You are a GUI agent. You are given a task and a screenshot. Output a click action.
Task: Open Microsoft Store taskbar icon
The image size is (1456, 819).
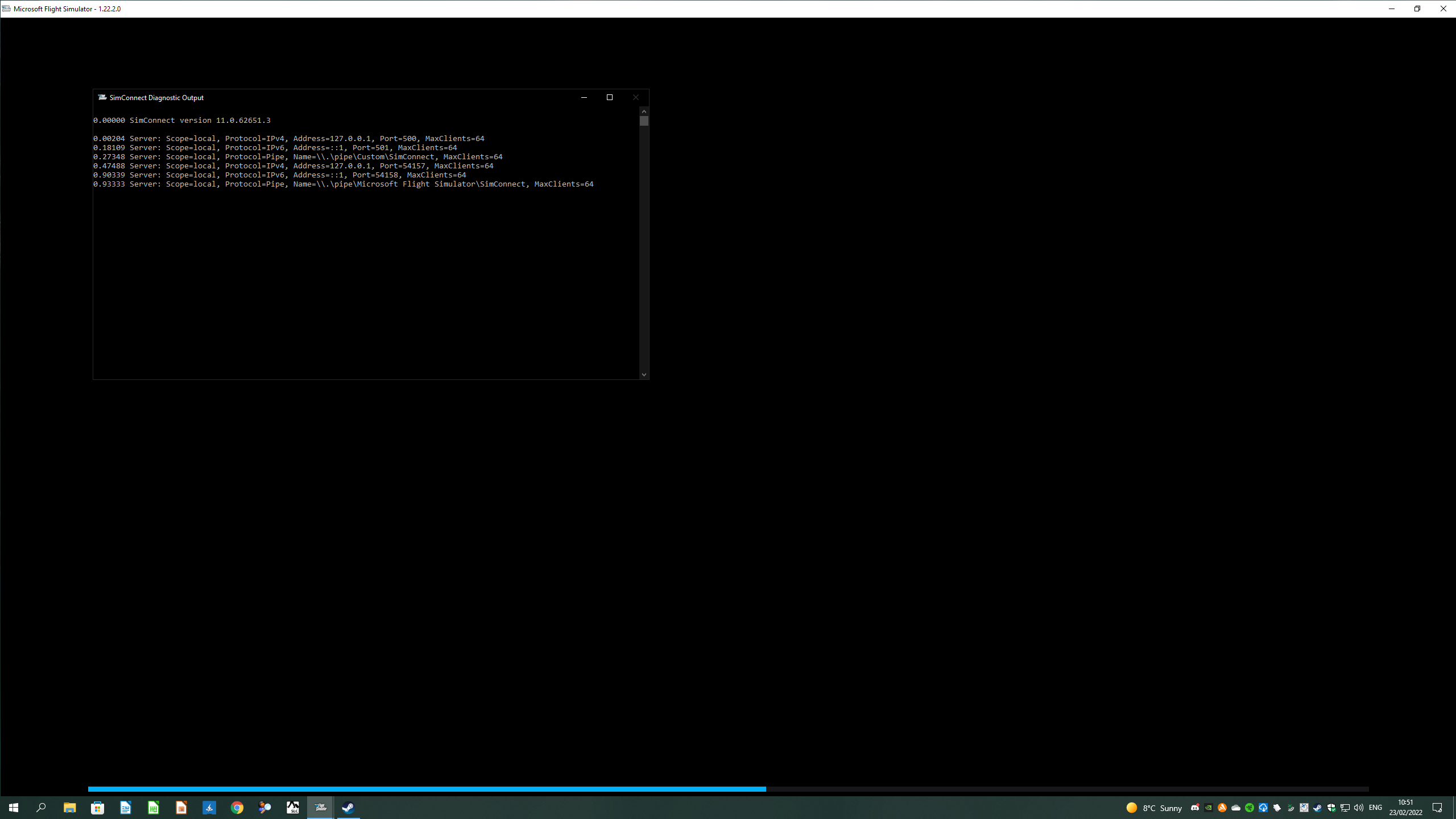coord(97,808)
